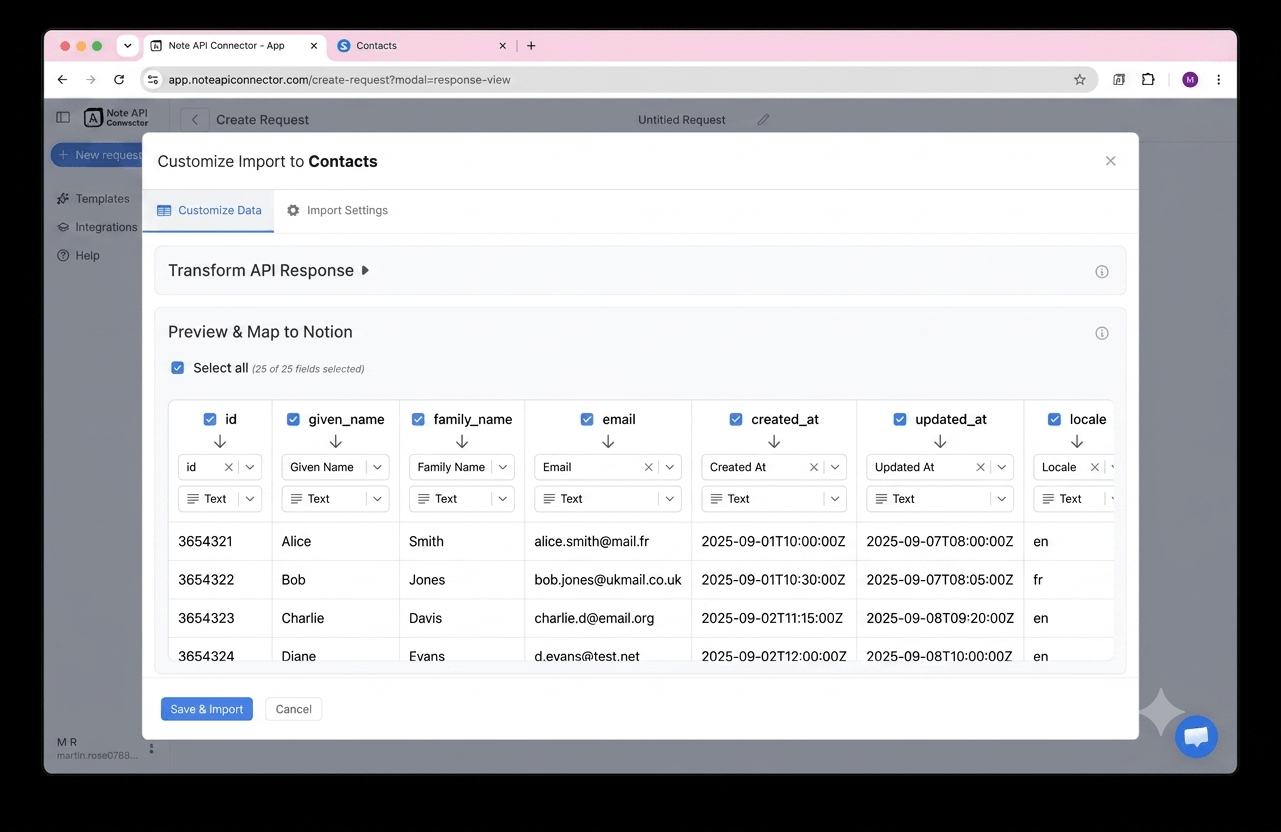1281x832 pixels.
Task: Close the Customize Import modal
Action: (1110, 161)
